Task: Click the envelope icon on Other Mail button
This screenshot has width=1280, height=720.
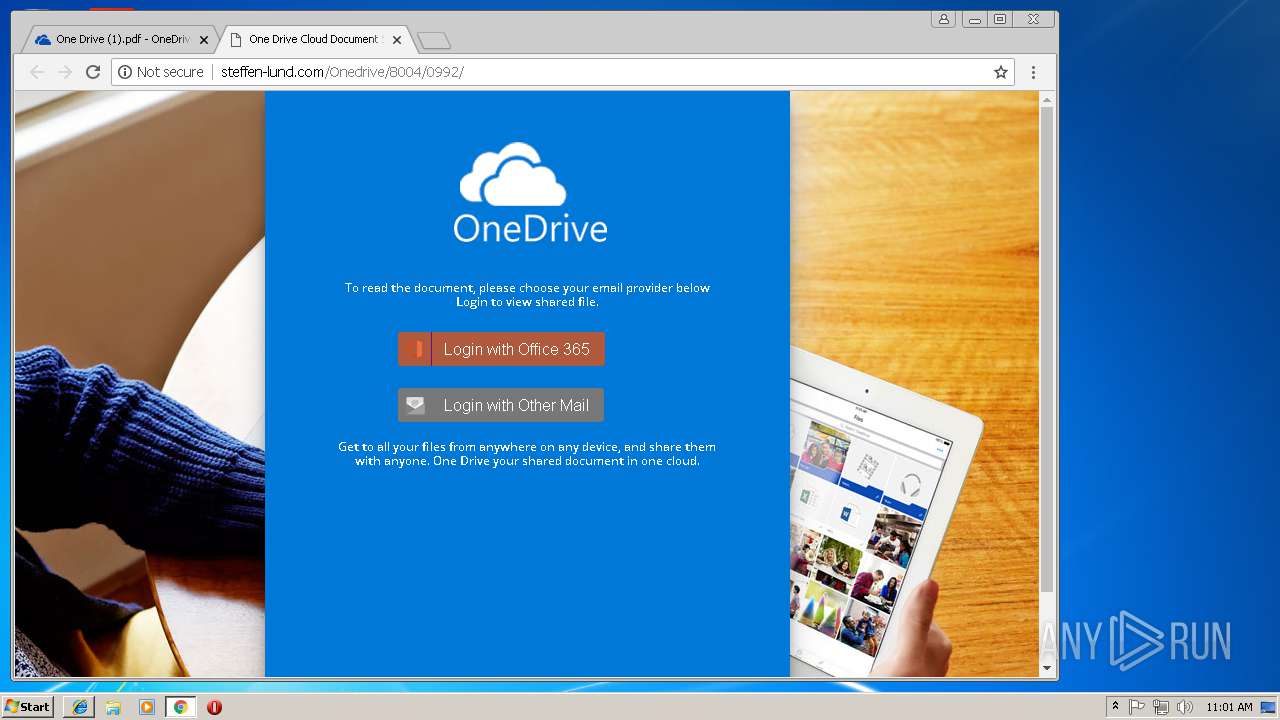Action: 415,405
